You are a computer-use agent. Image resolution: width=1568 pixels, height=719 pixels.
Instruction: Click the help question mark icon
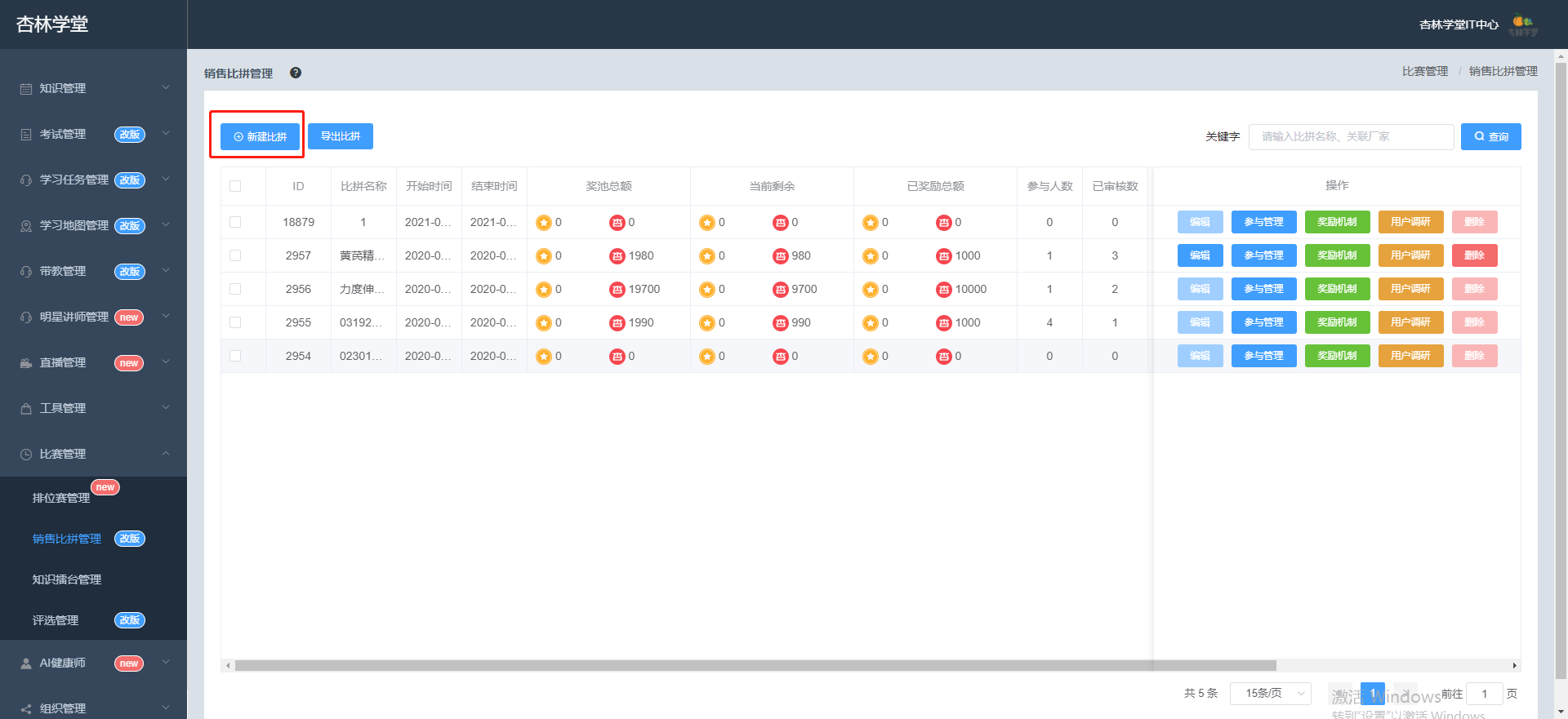click(x=296, y=73)
